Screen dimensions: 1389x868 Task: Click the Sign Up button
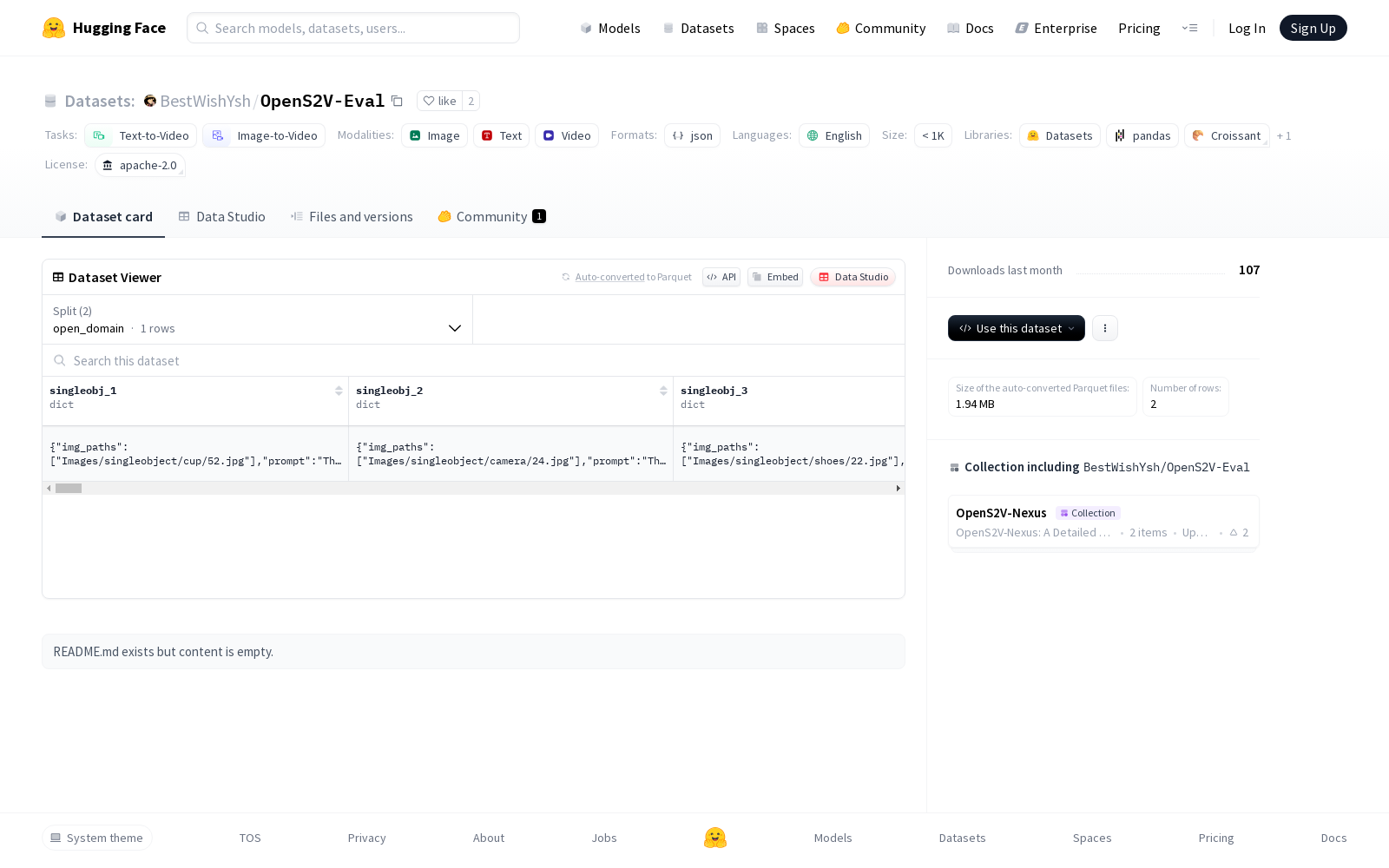1313,28
